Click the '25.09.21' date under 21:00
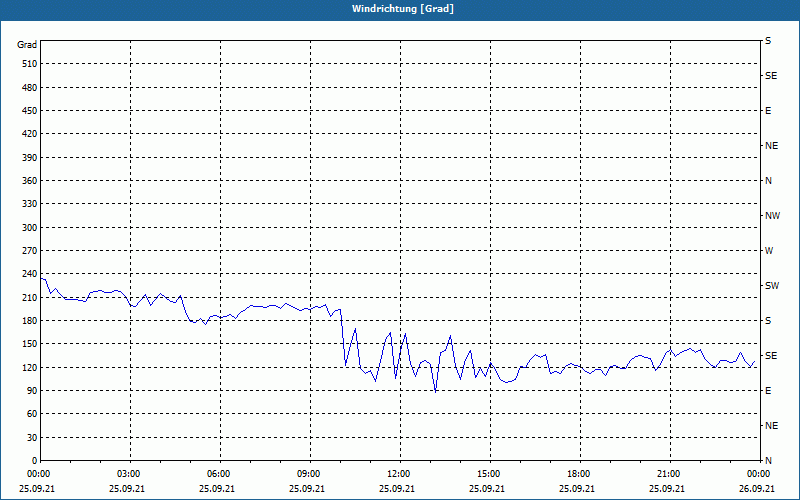Image resolution: width=800 pixels, height=500 pixels. (x=666, y=488)
